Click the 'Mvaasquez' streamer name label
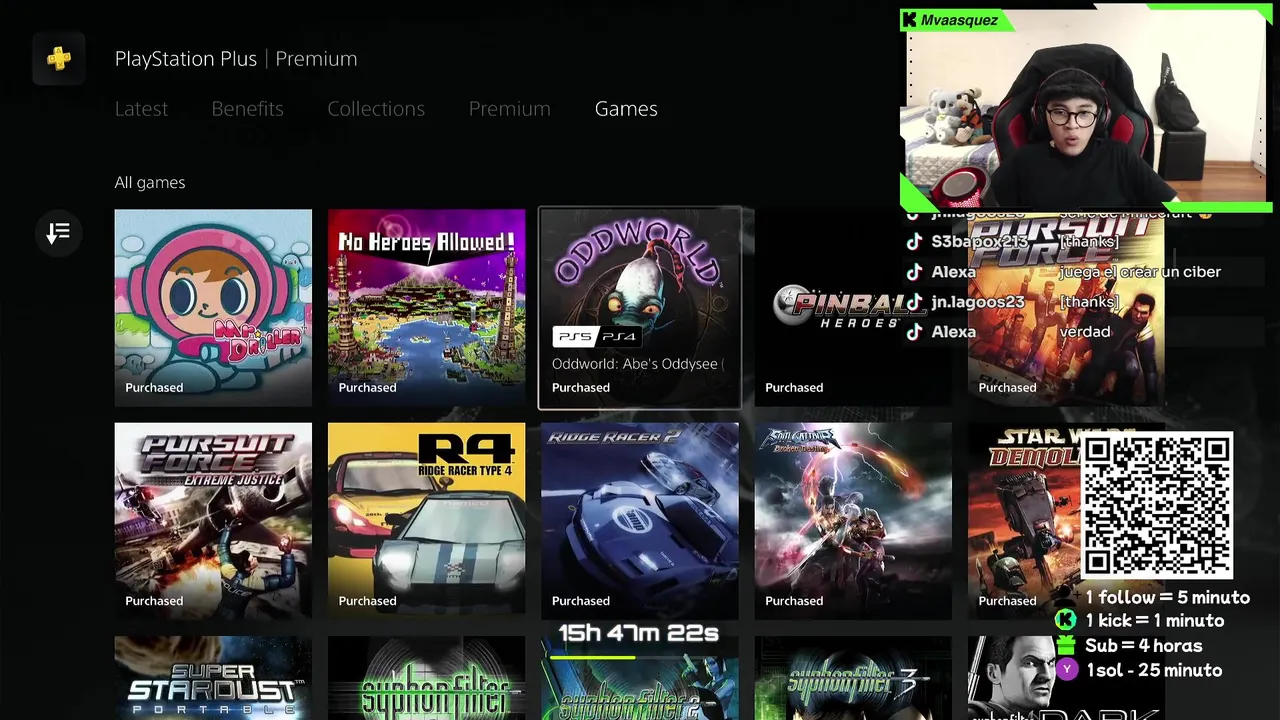 (x=959, y=20)
